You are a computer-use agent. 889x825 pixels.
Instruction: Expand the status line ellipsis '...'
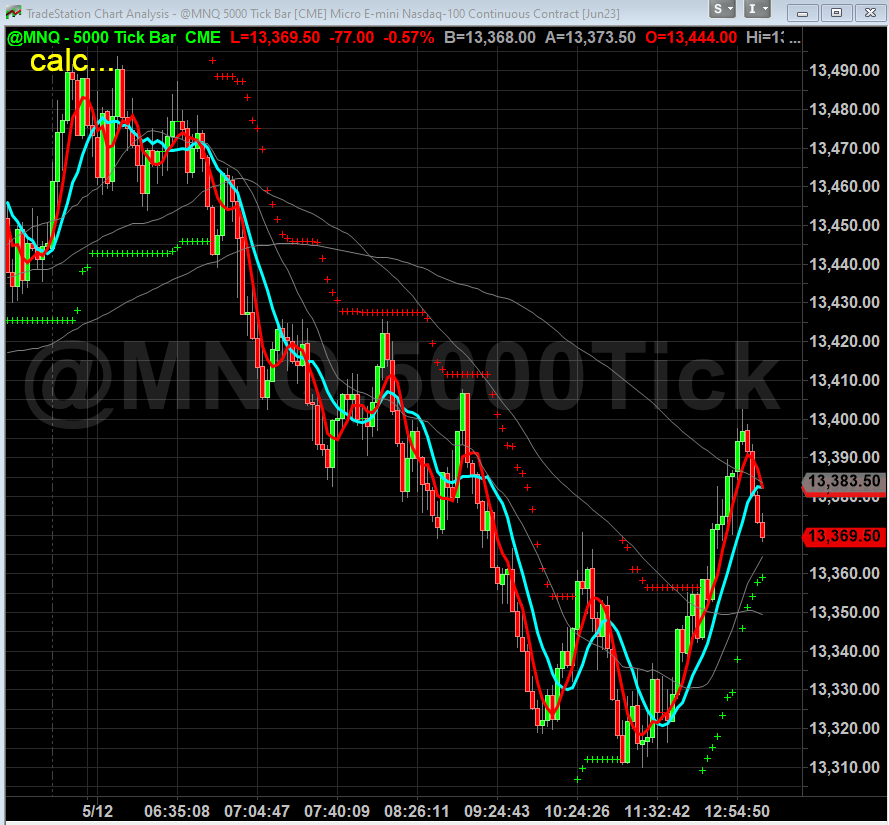(x=795, y=39)
